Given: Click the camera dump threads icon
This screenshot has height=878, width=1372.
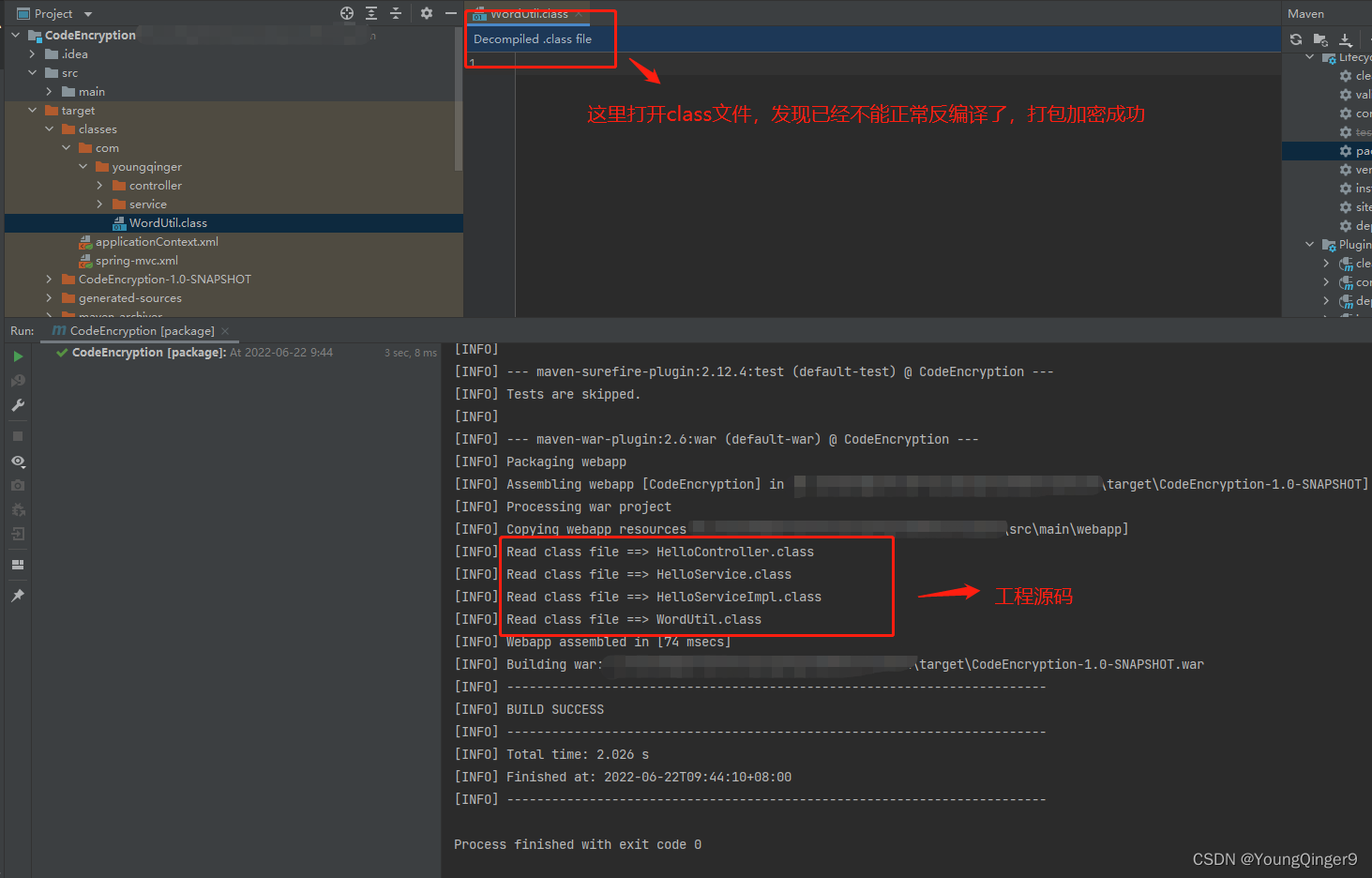Looking at the screenshot, I should click(x=18, y=485).
